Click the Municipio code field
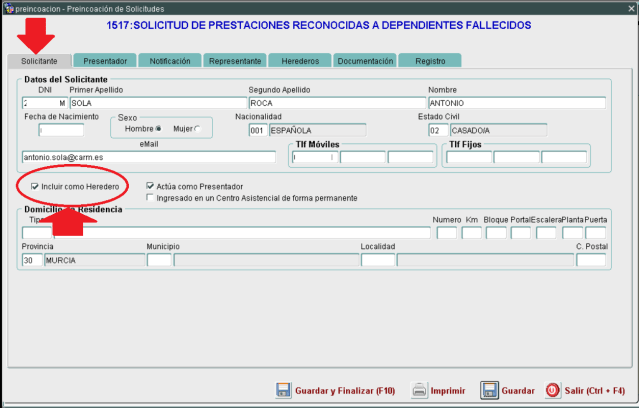 [x=159, y=260]
